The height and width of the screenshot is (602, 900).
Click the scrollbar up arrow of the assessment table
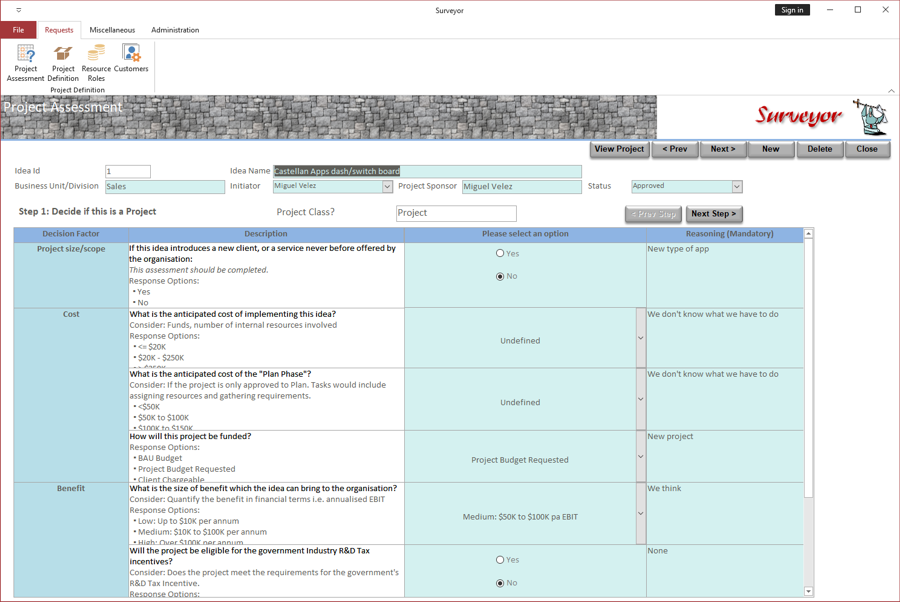pos(808,234)
